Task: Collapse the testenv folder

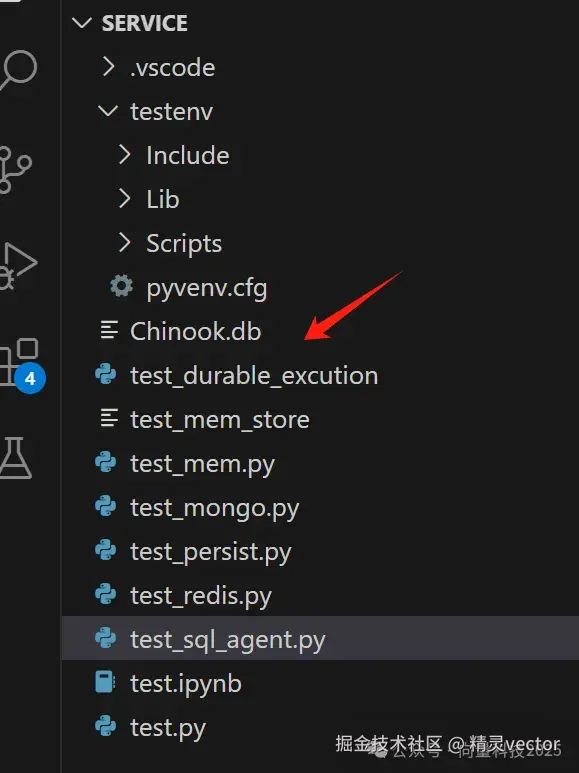Action: click(x=108, y=110)
